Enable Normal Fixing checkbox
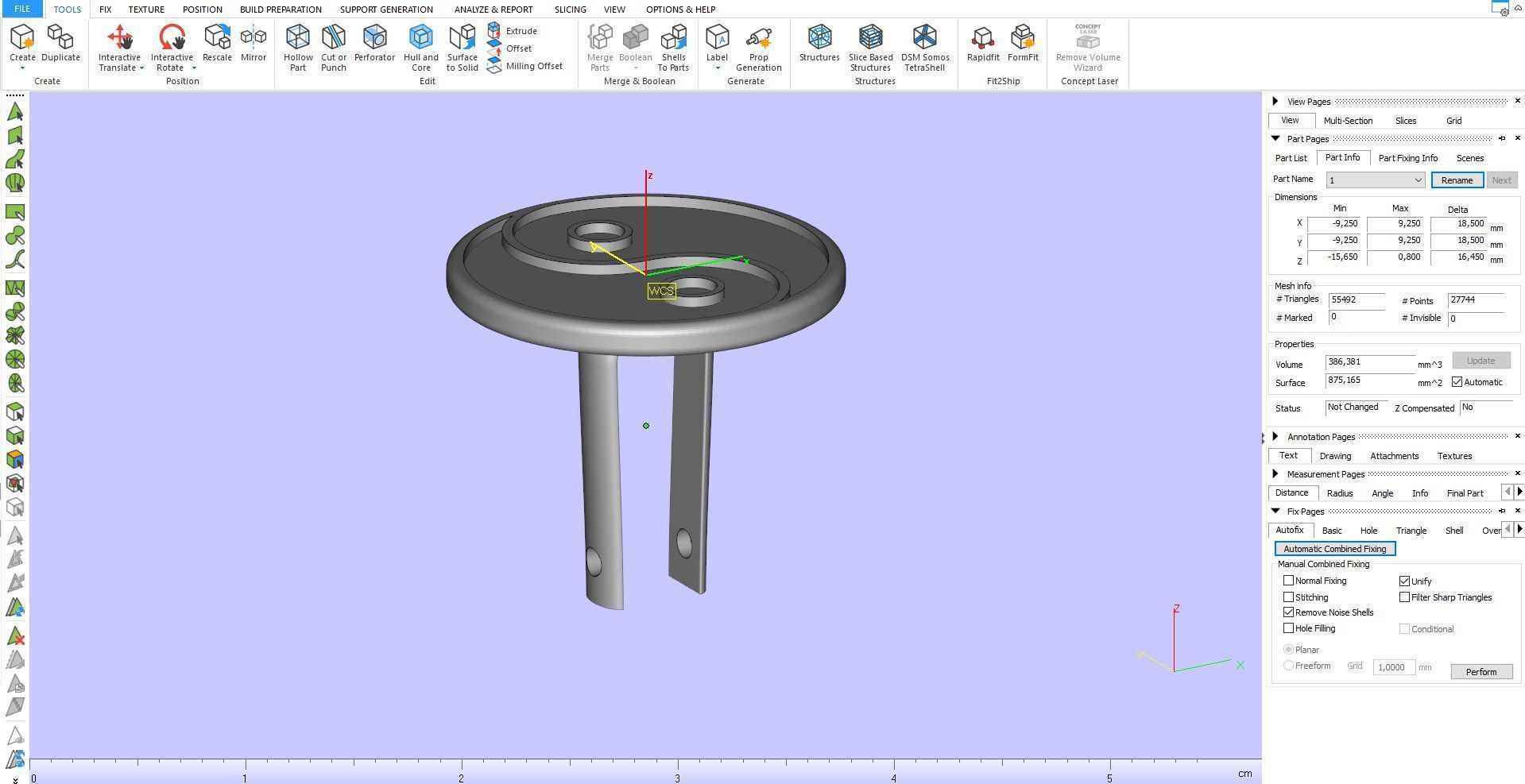 click(x=1288, y=581)
